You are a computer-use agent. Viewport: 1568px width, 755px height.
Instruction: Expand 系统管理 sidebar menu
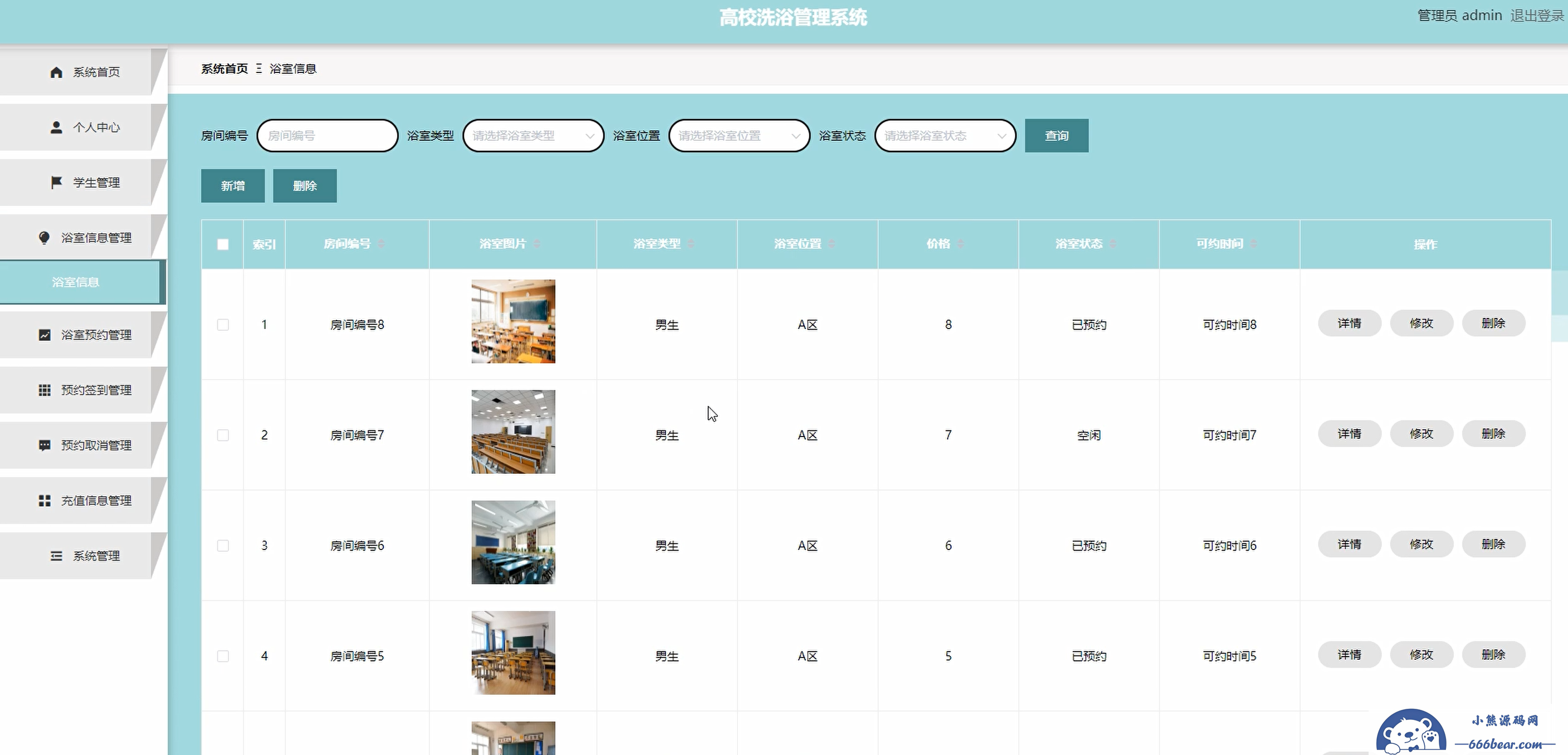point(84,556)
